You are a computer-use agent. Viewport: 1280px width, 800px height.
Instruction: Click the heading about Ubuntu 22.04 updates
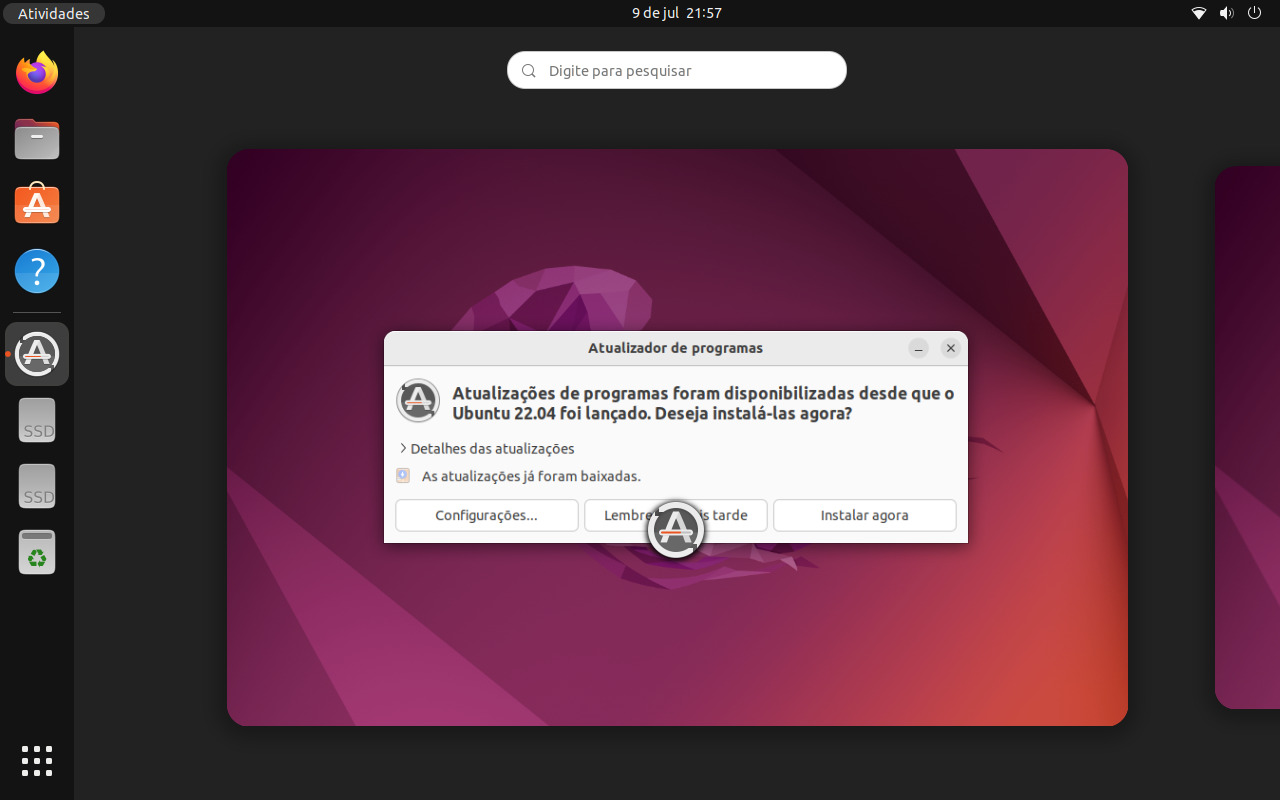pos(703,403)
